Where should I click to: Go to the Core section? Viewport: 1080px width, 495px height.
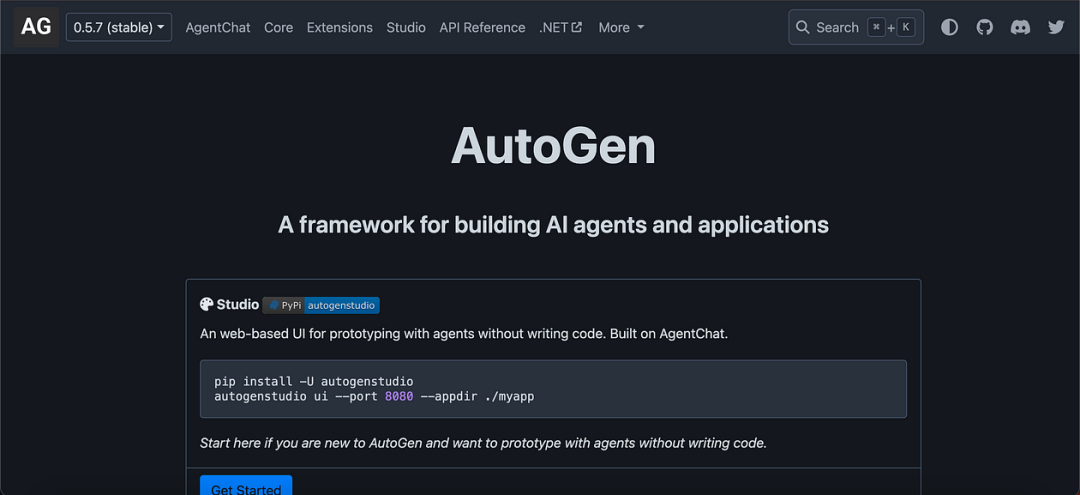coord(278,28)
